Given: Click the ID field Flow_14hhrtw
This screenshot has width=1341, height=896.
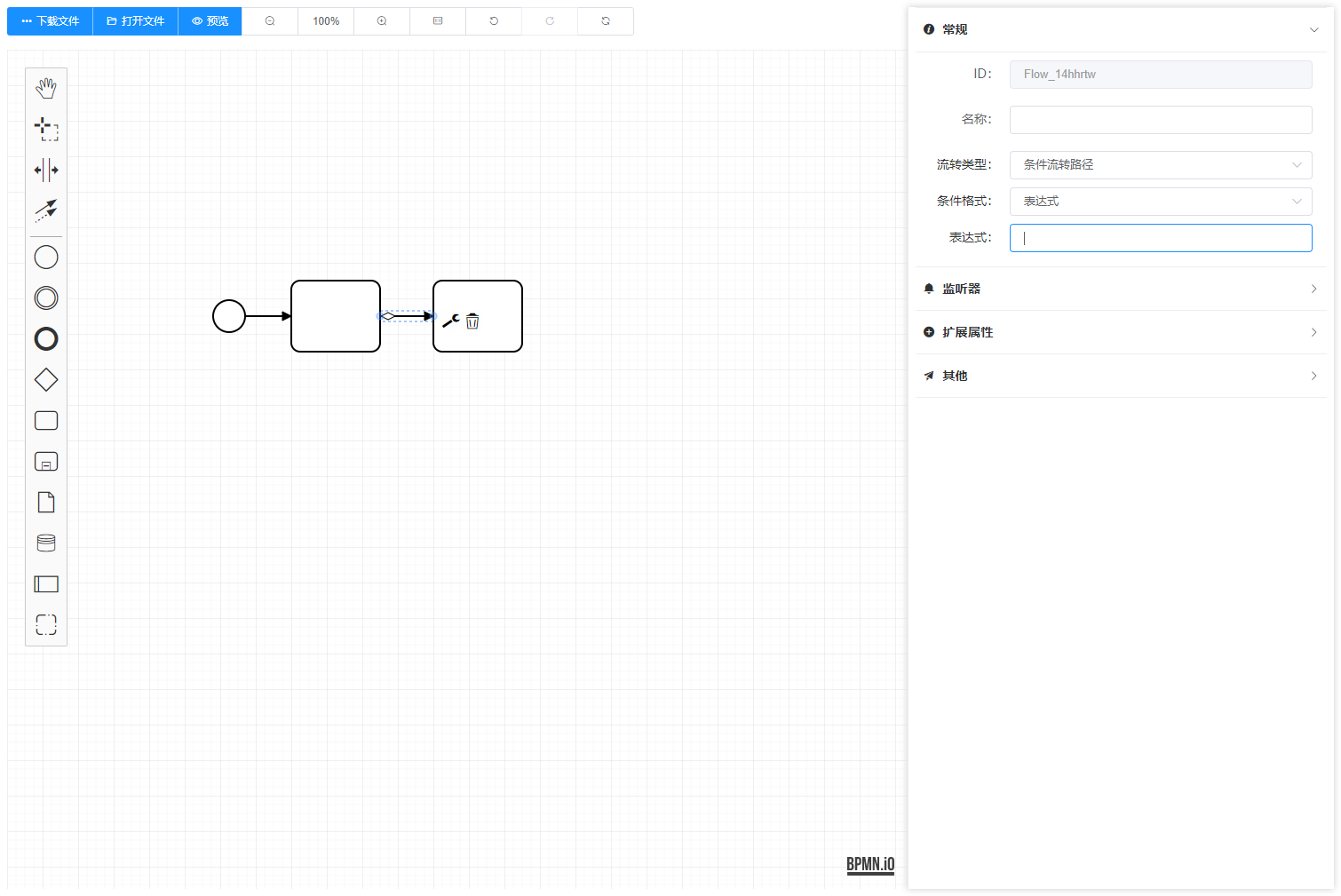Looking at the screenshot, I should (1161, 75).
